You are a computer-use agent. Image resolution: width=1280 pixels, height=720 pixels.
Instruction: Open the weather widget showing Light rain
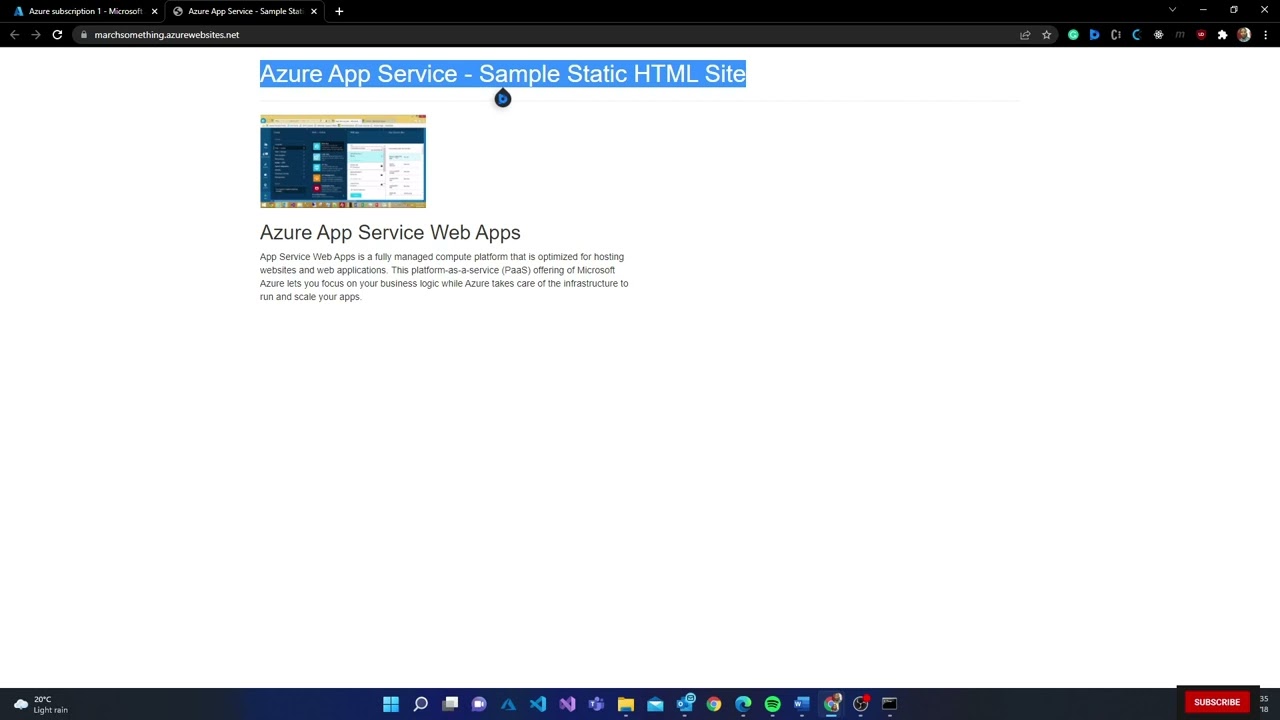click(41, 705)
